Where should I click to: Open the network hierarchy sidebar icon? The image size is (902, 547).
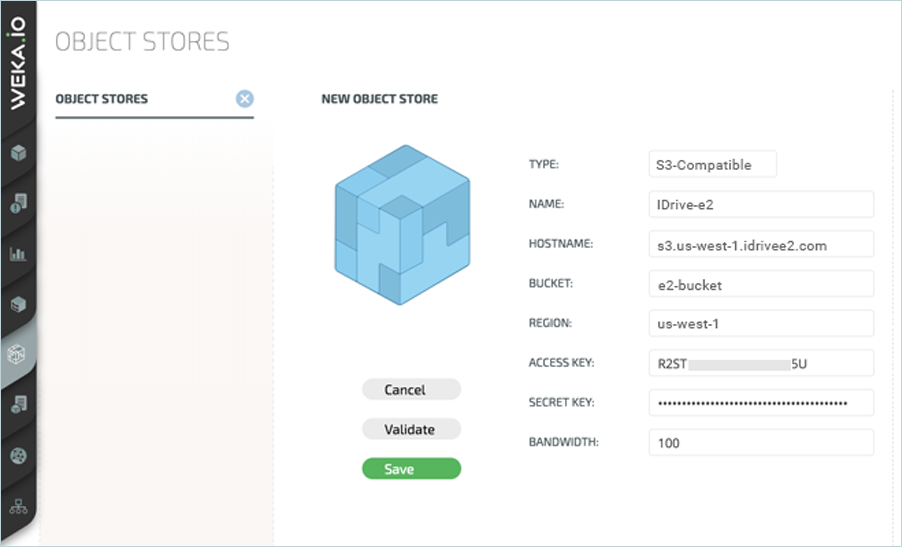[18, 505]
